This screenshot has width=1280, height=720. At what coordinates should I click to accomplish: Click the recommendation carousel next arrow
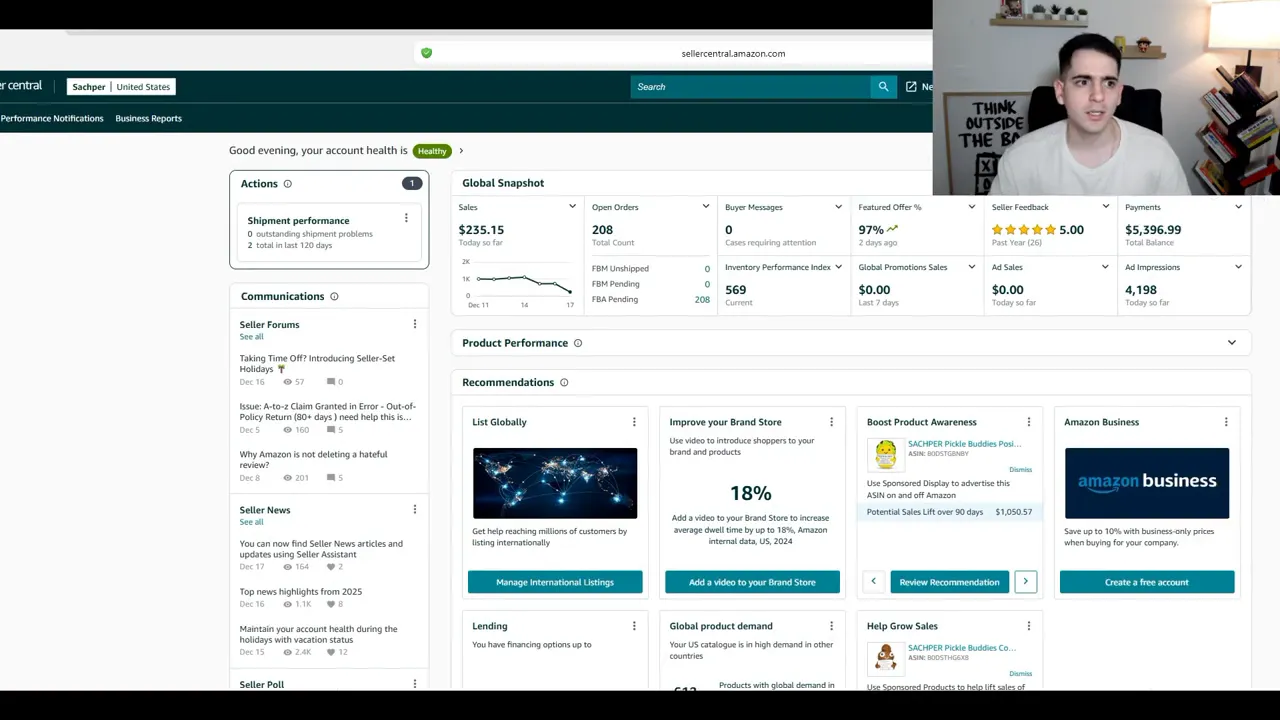(1025, 581)
